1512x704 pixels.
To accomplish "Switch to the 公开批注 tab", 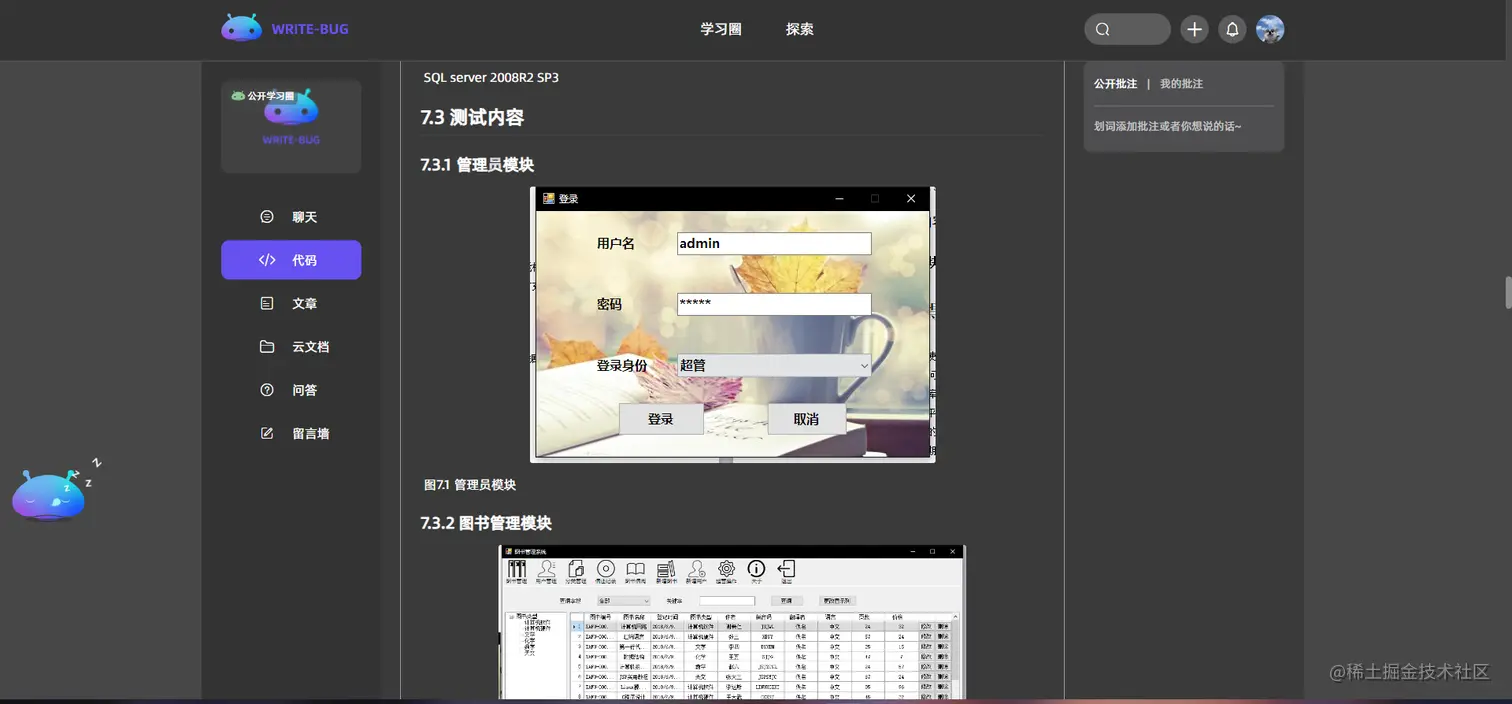I will pyautogui.click(x=1115, y=84).
